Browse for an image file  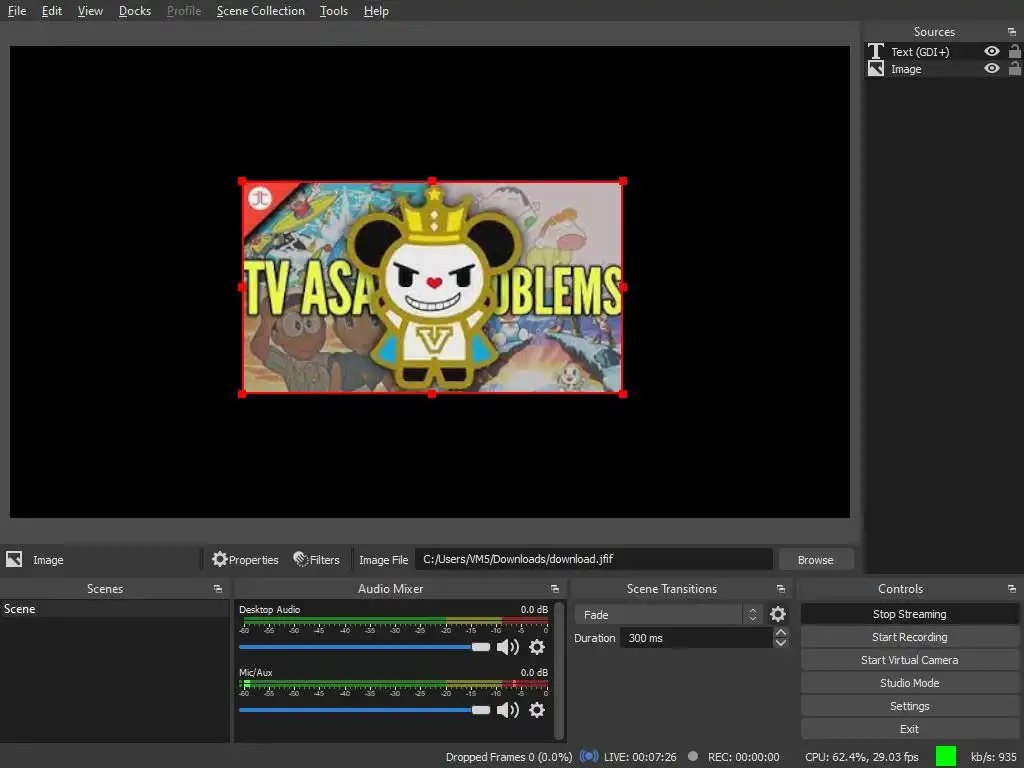(816, 560)
